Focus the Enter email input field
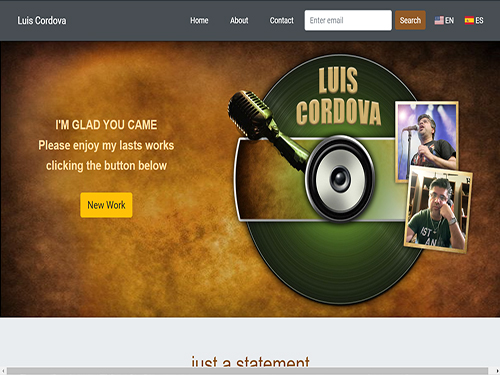This screenshot has width=500, height=375. click(348, 20)
